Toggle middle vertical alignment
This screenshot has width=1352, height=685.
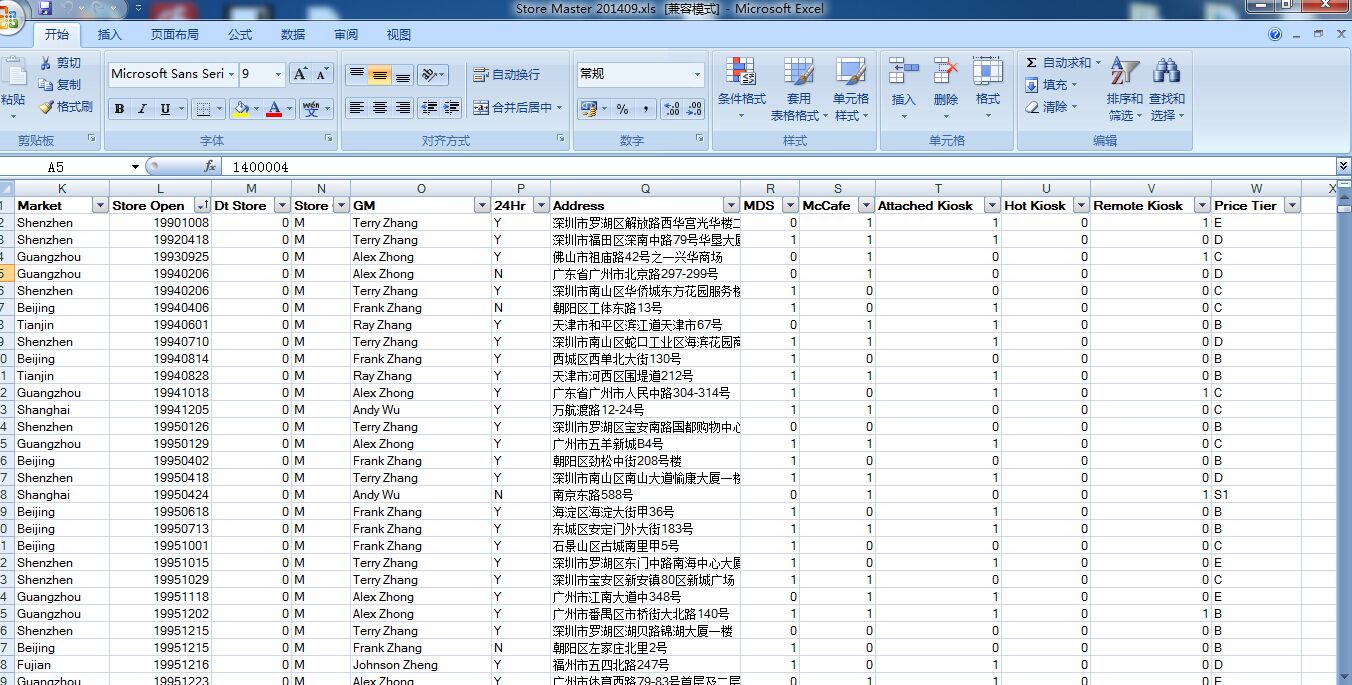click(379, 75)
